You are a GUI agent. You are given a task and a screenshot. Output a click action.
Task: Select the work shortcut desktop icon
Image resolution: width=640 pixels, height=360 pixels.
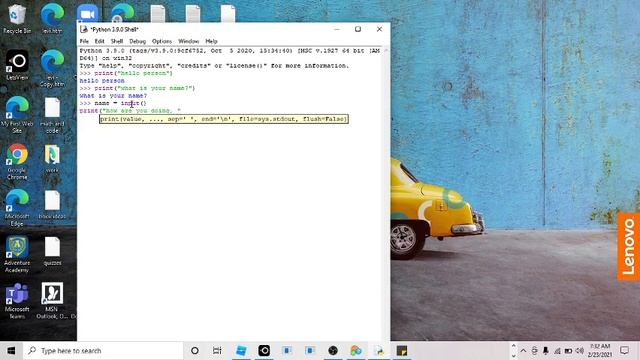tap(52, 158)
